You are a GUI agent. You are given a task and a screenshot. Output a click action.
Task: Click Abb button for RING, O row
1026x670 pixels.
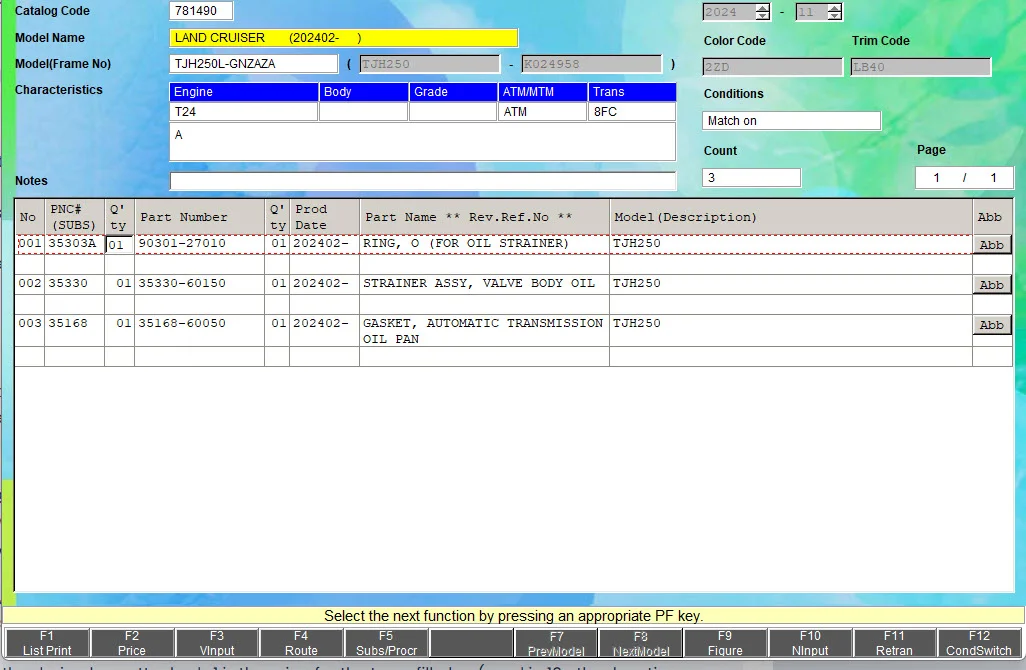pos(991,245)
